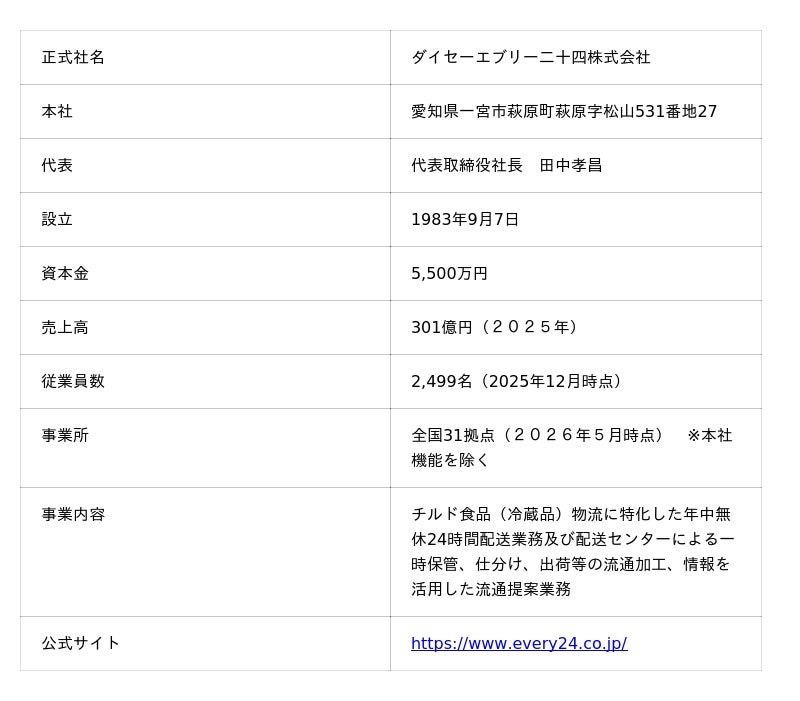
Task: Click the 事業内容 row label
Action: [73, 514]
